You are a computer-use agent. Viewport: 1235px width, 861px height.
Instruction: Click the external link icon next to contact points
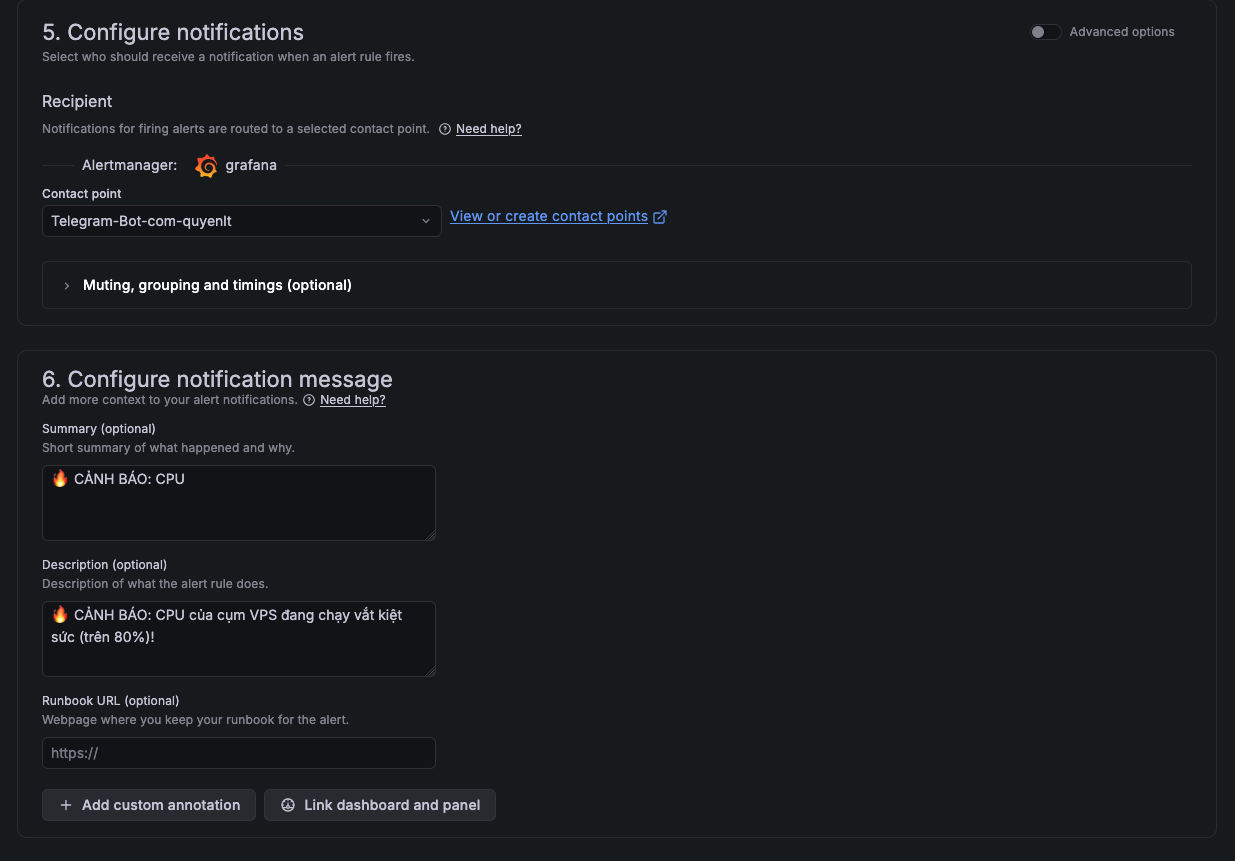coord(660,217)
